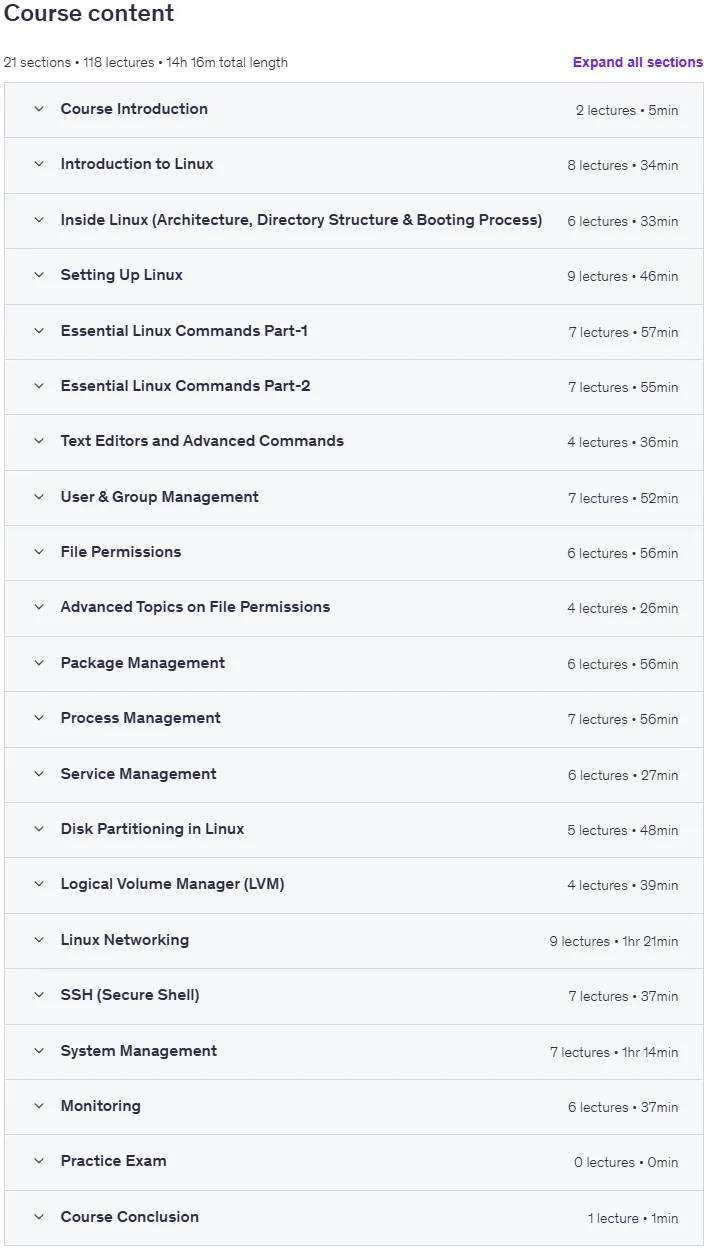Expand the Essential Linux Commands Part-1 section

[x=354, y=331]
